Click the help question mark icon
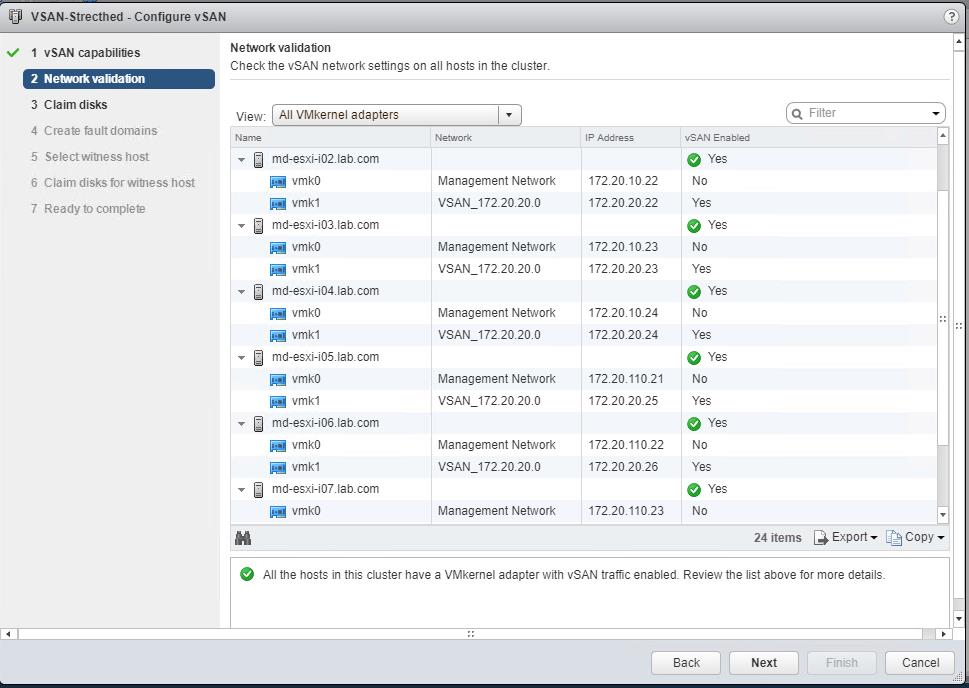969x688 pixels. (x=952, y=17)
